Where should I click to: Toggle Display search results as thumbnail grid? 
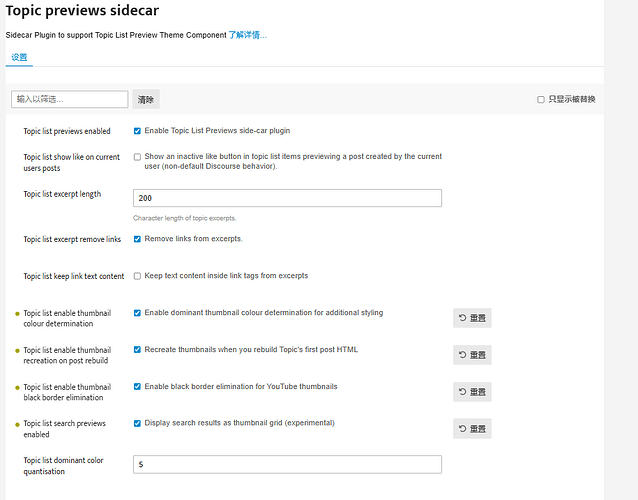(x=138, y=424)
